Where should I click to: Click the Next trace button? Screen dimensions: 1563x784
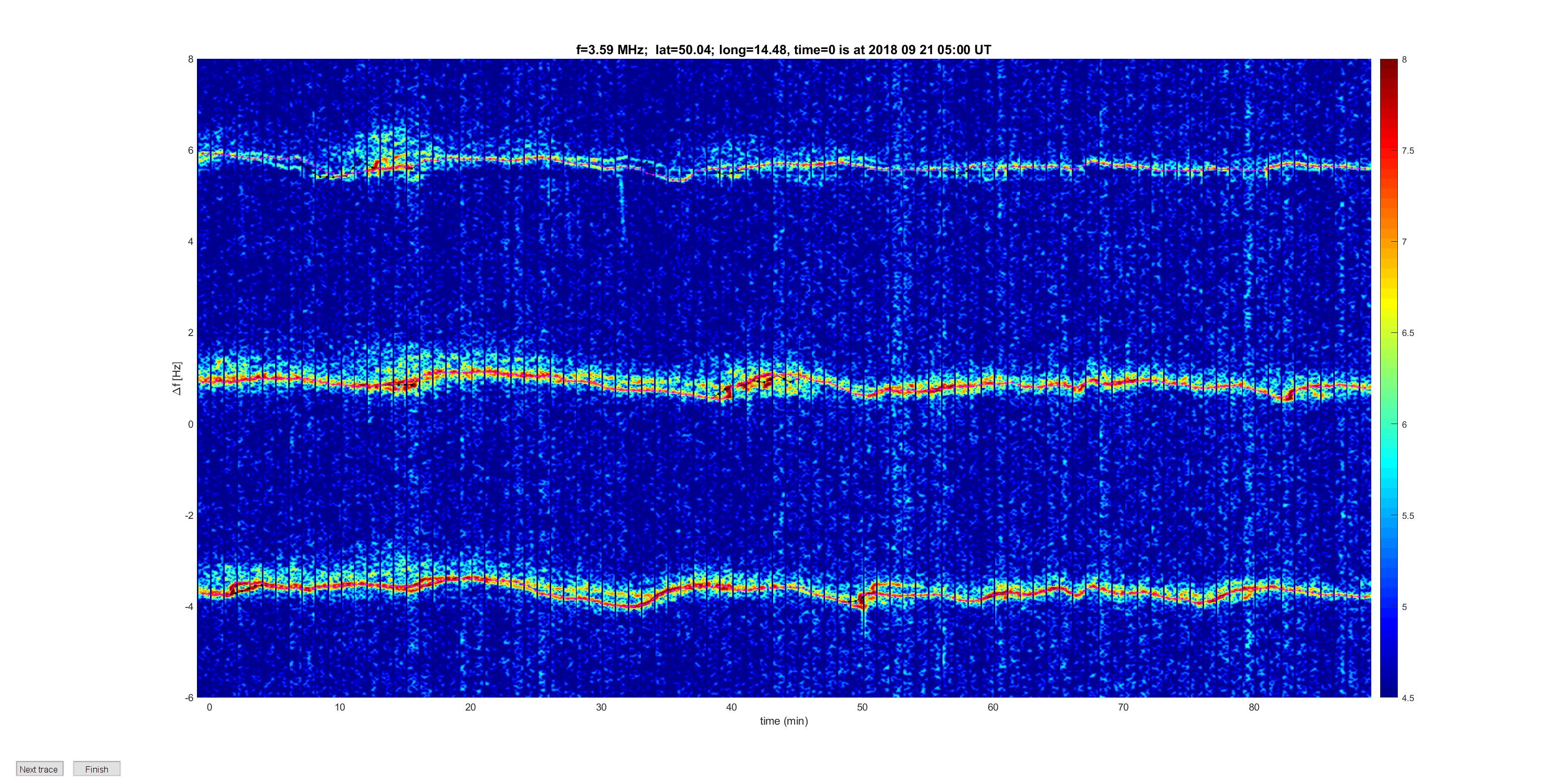point(40,769)
